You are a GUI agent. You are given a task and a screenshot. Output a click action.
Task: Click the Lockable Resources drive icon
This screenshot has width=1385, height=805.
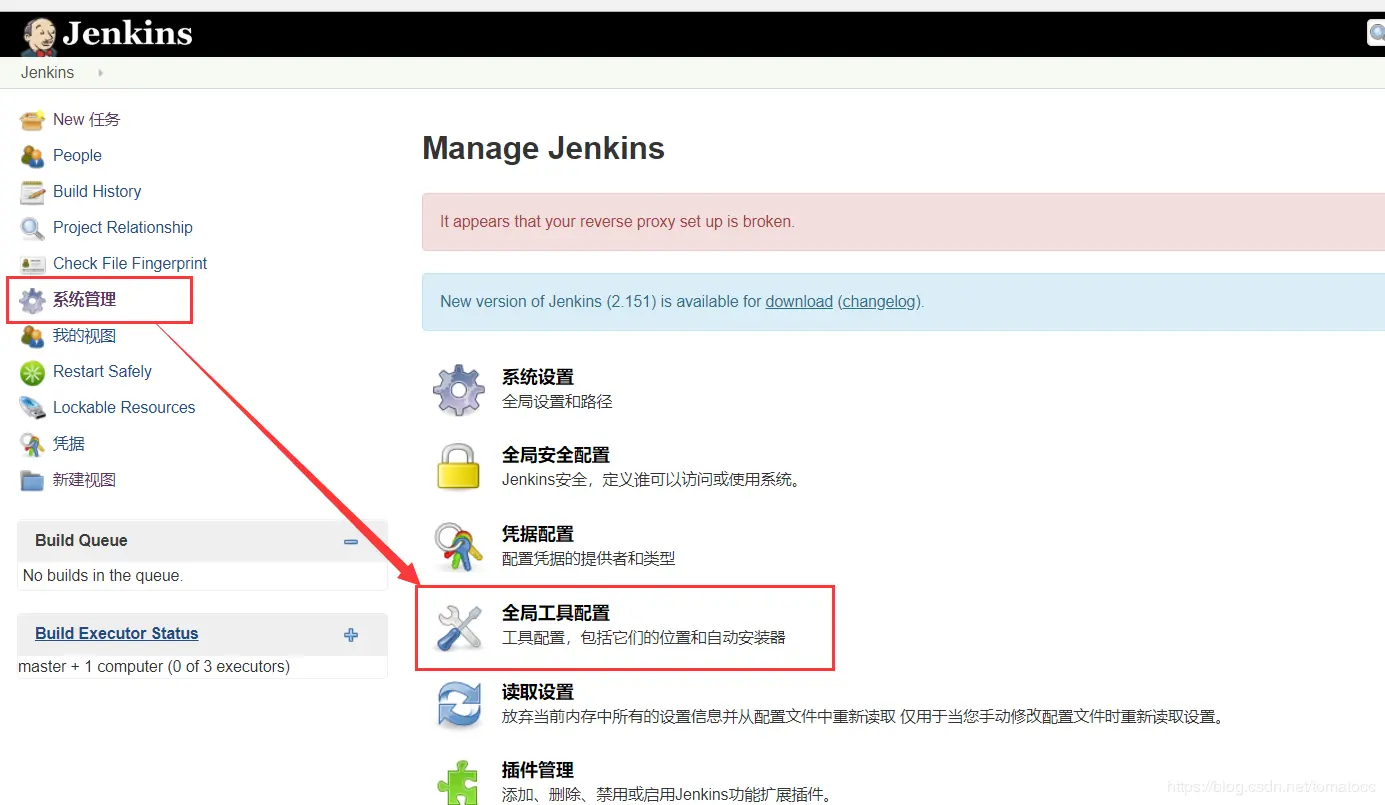coord(33,408)
